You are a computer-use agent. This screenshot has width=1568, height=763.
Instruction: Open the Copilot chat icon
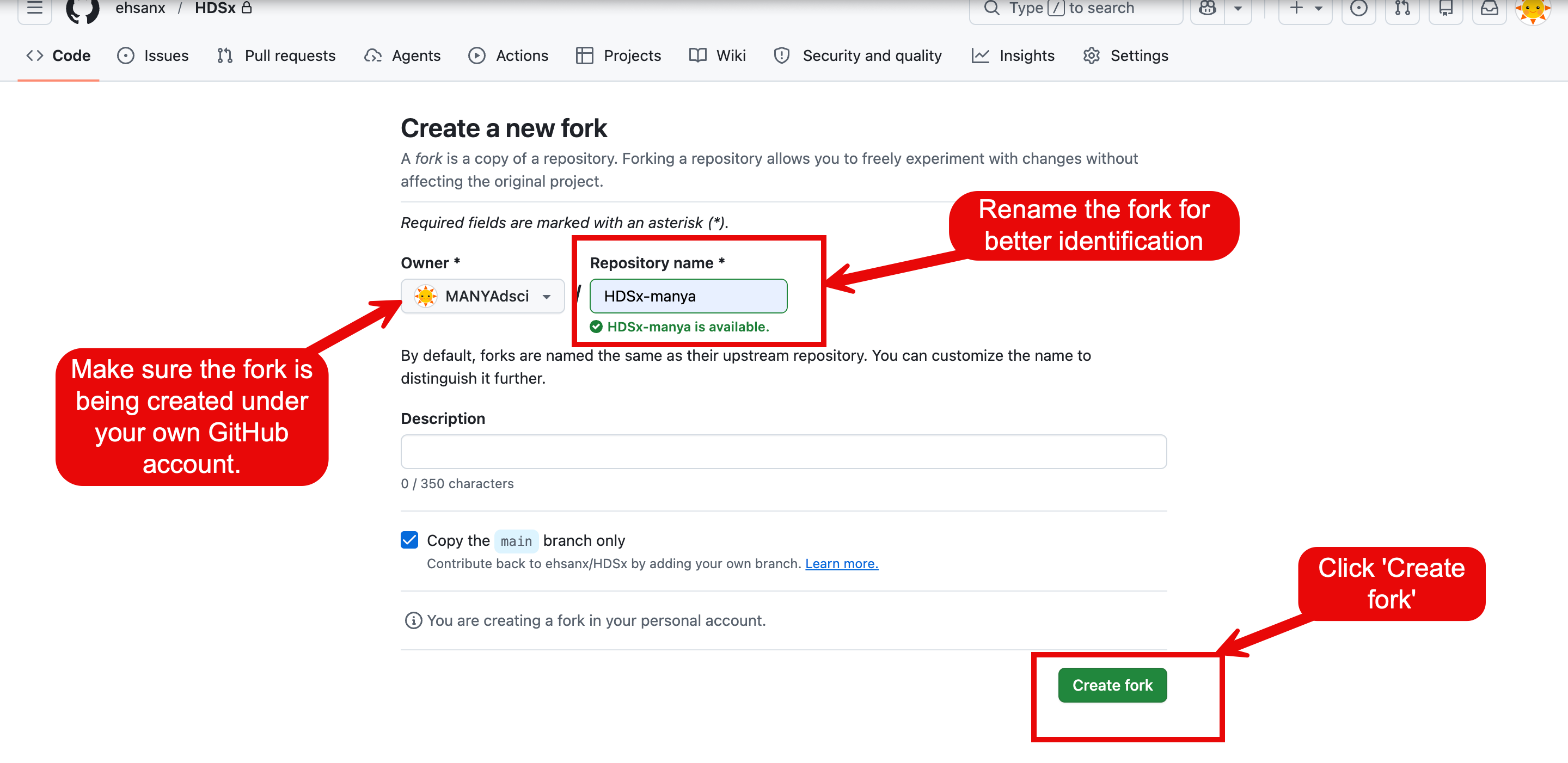tap(1207, 9)
